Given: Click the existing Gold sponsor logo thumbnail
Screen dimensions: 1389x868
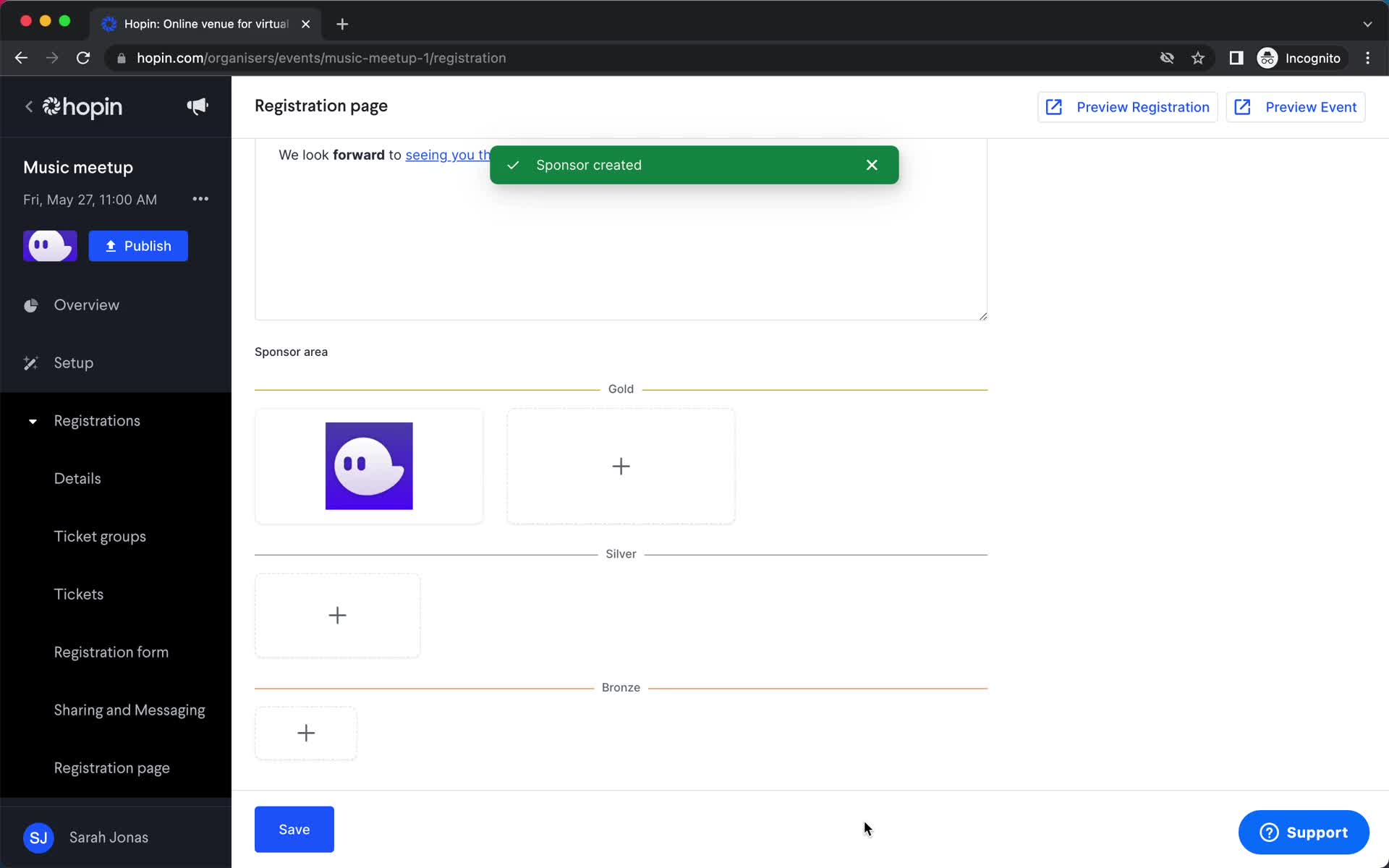Looking at the screenshot, I should click(369, 466).
